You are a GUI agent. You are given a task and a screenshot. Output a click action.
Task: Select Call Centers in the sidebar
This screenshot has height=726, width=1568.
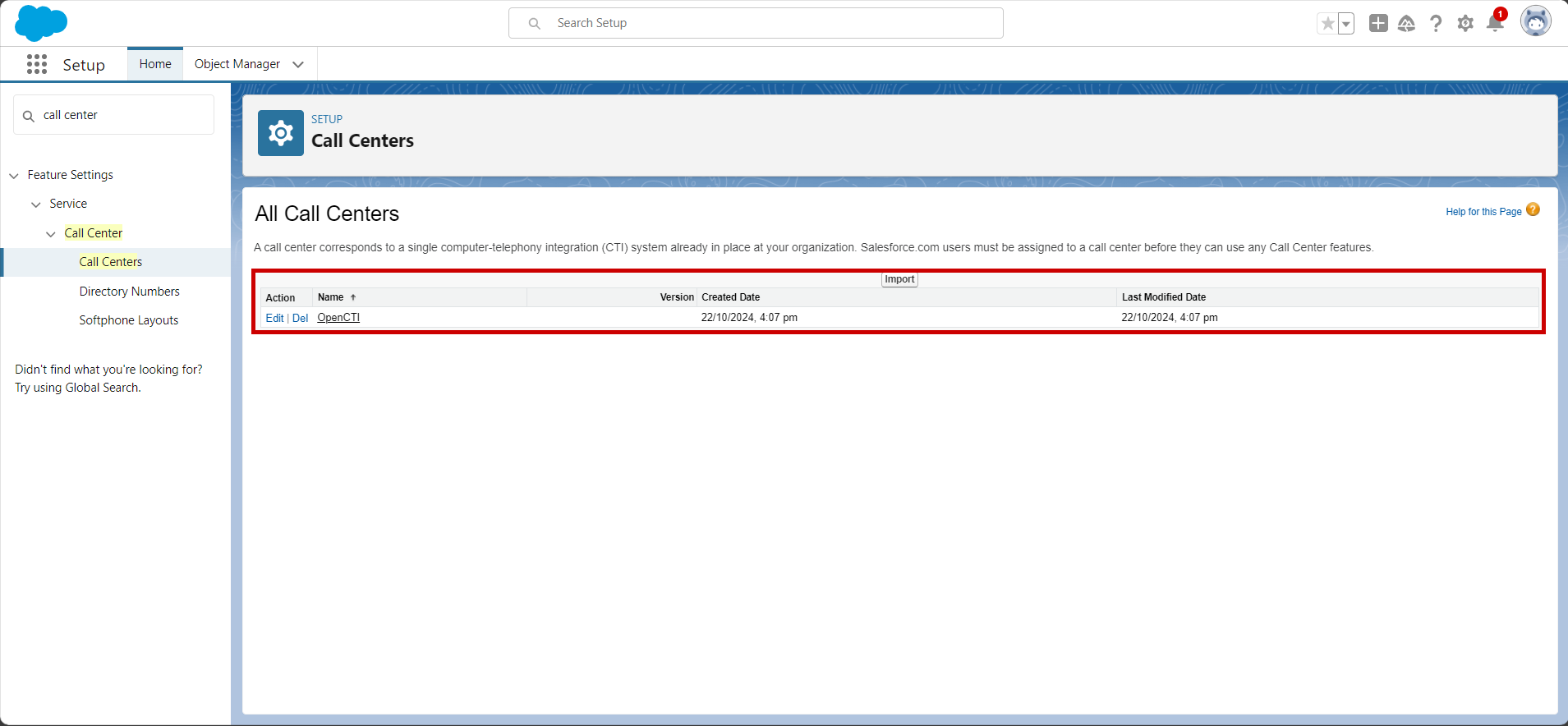click(111, 262)
